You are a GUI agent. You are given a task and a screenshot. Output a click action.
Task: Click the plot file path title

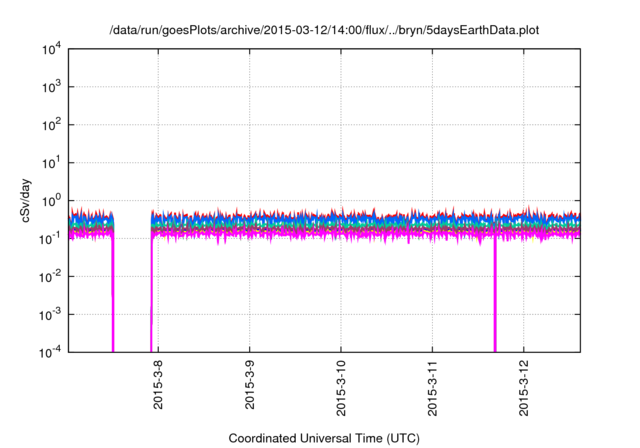pyautogui.click(x=324, y=31)
